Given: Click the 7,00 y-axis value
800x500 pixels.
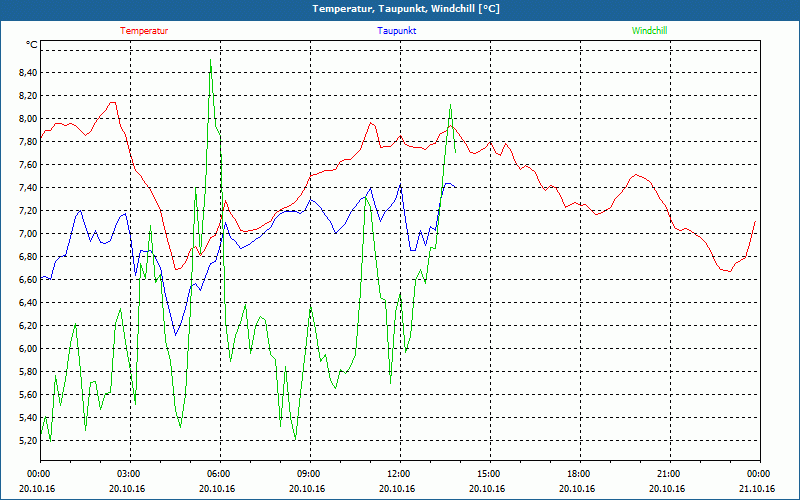Looking at the screenshot, I should (x=28, y=234).
